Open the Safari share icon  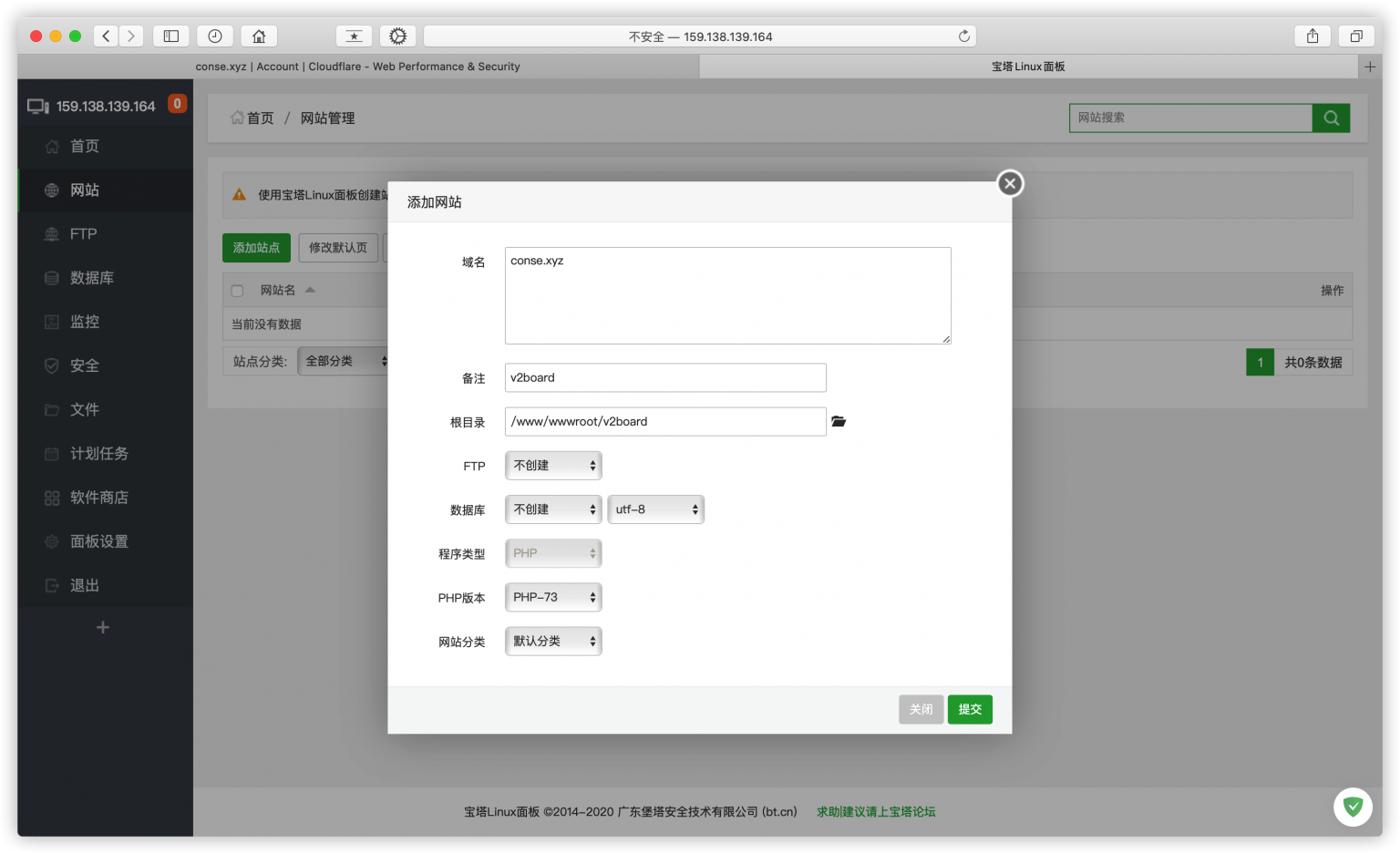click(1312, 36)
